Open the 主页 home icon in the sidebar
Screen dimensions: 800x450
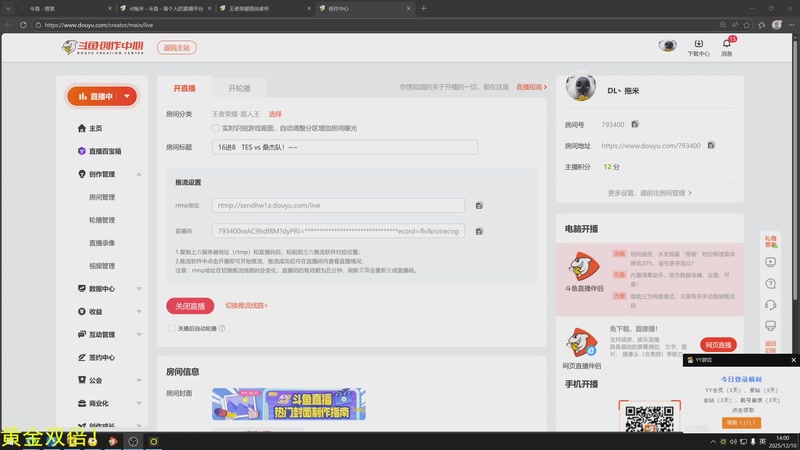(x=82, y=128)
